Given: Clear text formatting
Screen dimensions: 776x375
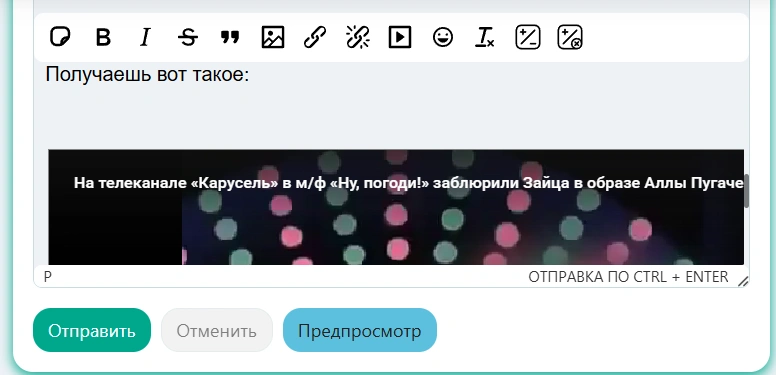Looking at the screenshot, I should coord(485,37).
